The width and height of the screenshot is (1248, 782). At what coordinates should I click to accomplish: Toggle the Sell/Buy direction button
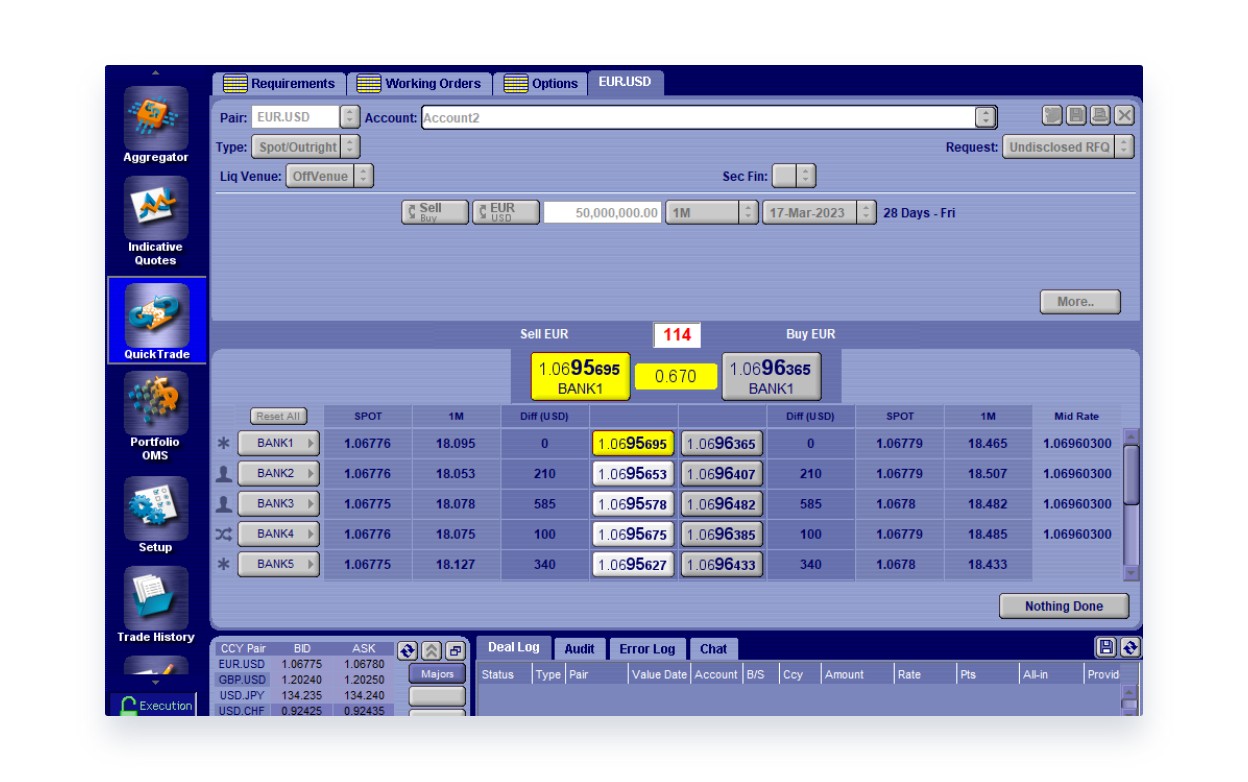(x=435, y=212)
